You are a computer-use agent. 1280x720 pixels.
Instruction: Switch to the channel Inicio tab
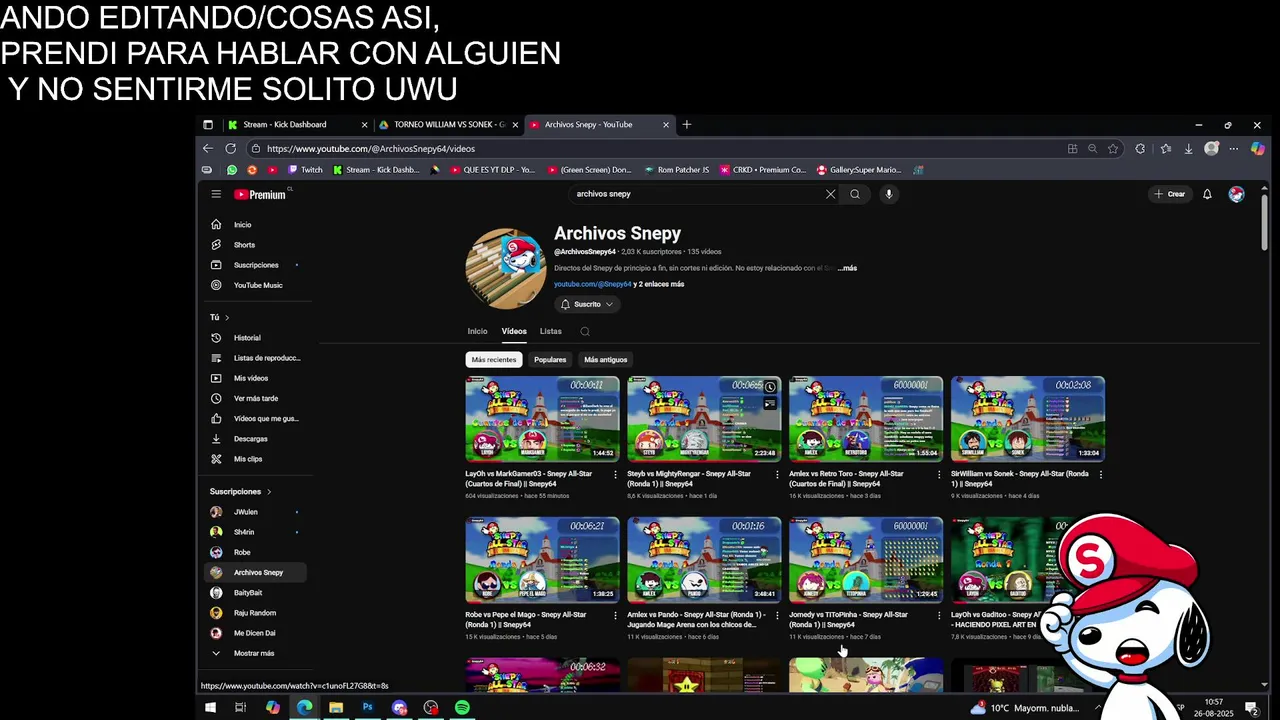click(x=477, y=331)
